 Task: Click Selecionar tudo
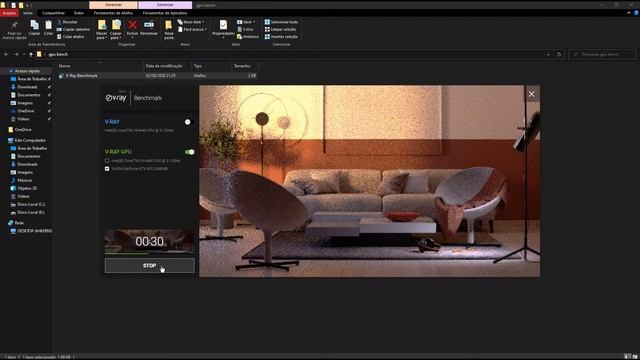(281, 22)
